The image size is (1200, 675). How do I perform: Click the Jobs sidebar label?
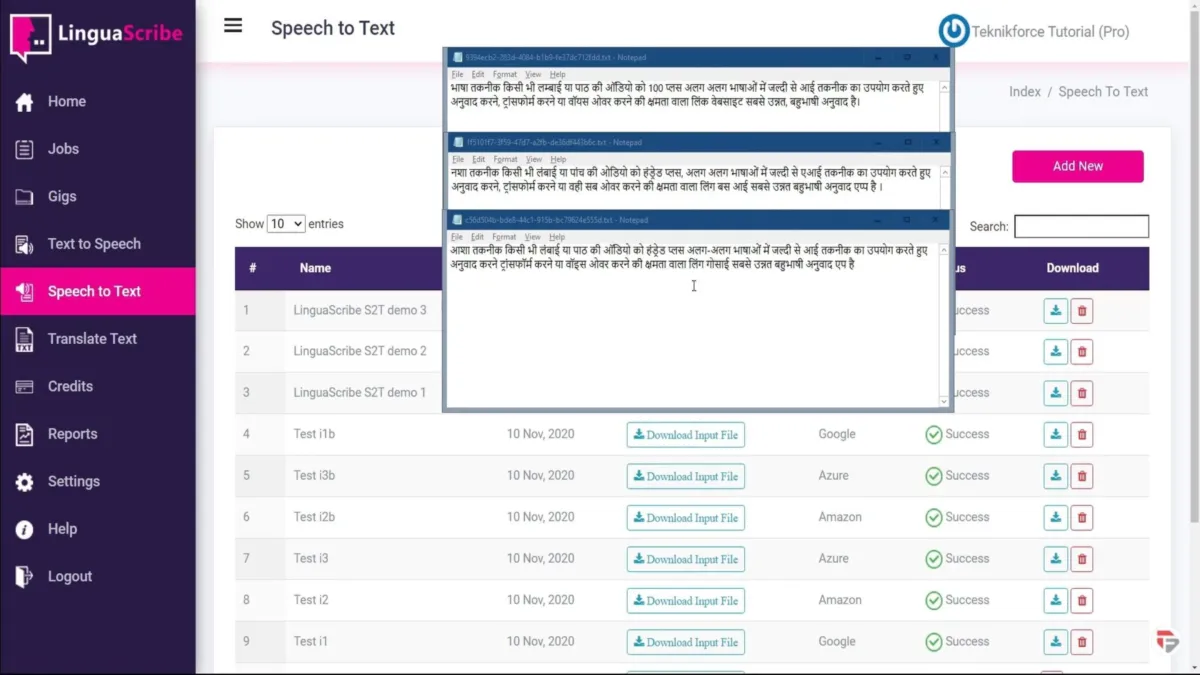coord(63,149)
